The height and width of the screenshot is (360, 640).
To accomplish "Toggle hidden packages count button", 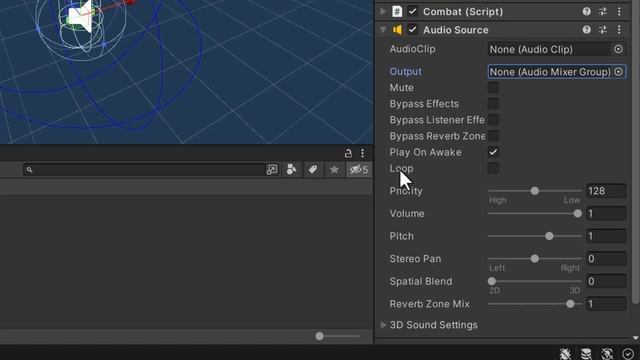I will tap(359, 169).
